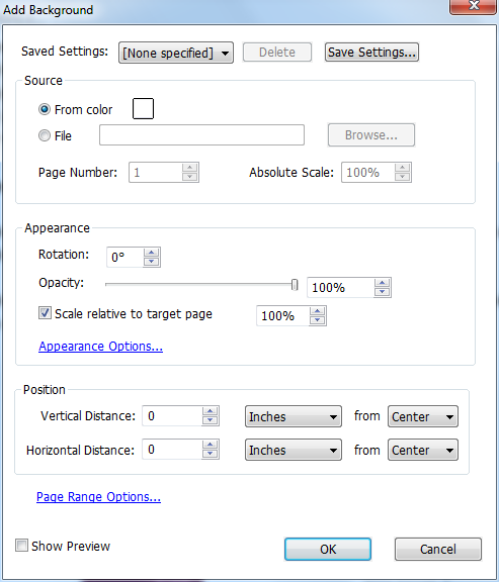Increase Rotation using the up arrow

tap(151, 253)
